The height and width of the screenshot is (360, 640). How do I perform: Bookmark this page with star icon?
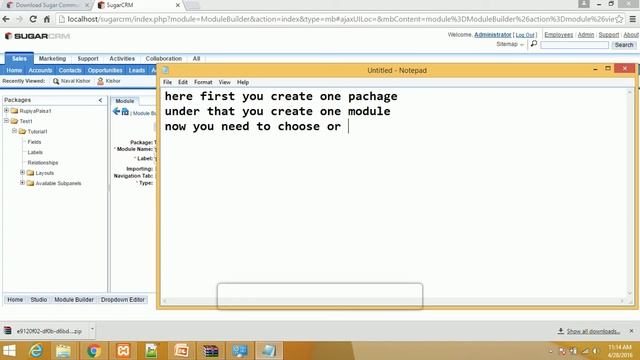tap(619, 19)
